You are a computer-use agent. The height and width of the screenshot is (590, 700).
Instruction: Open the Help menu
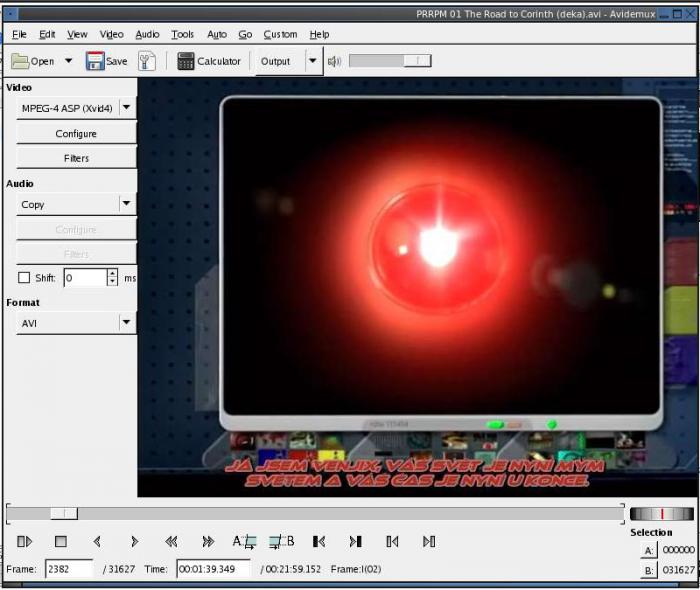click(320, 34)
